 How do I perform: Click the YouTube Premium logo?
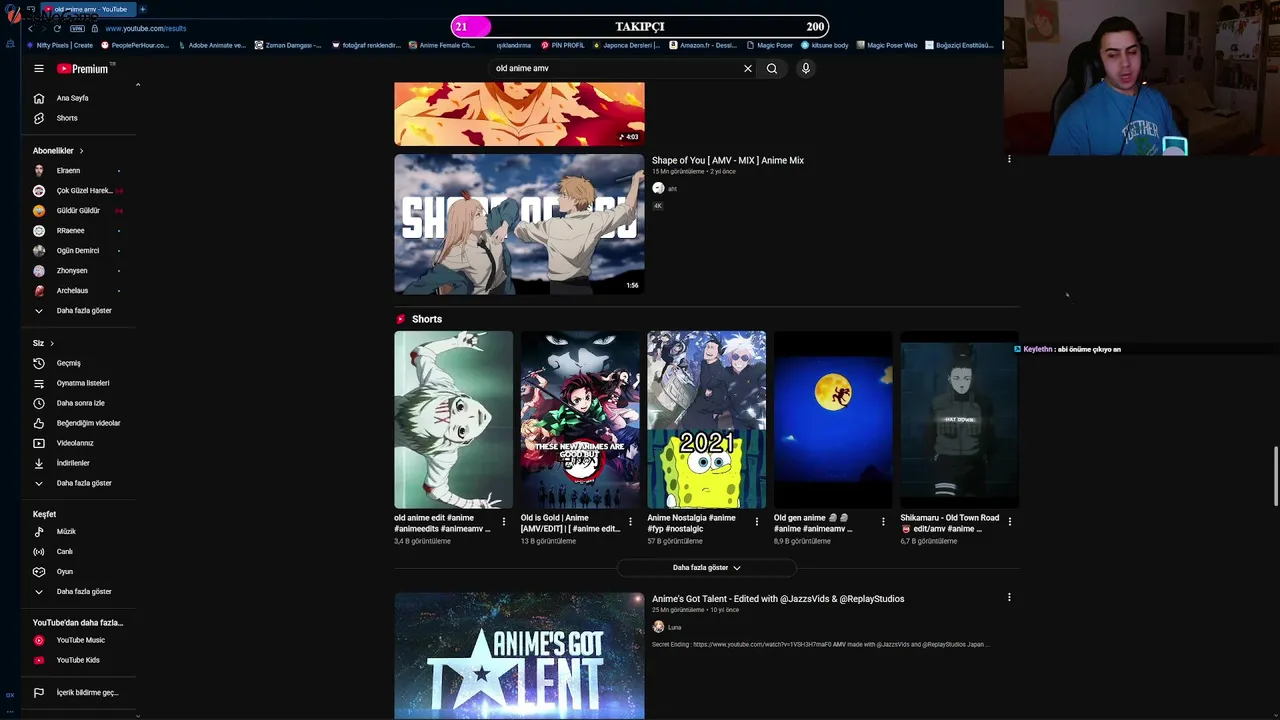[82, 69]
